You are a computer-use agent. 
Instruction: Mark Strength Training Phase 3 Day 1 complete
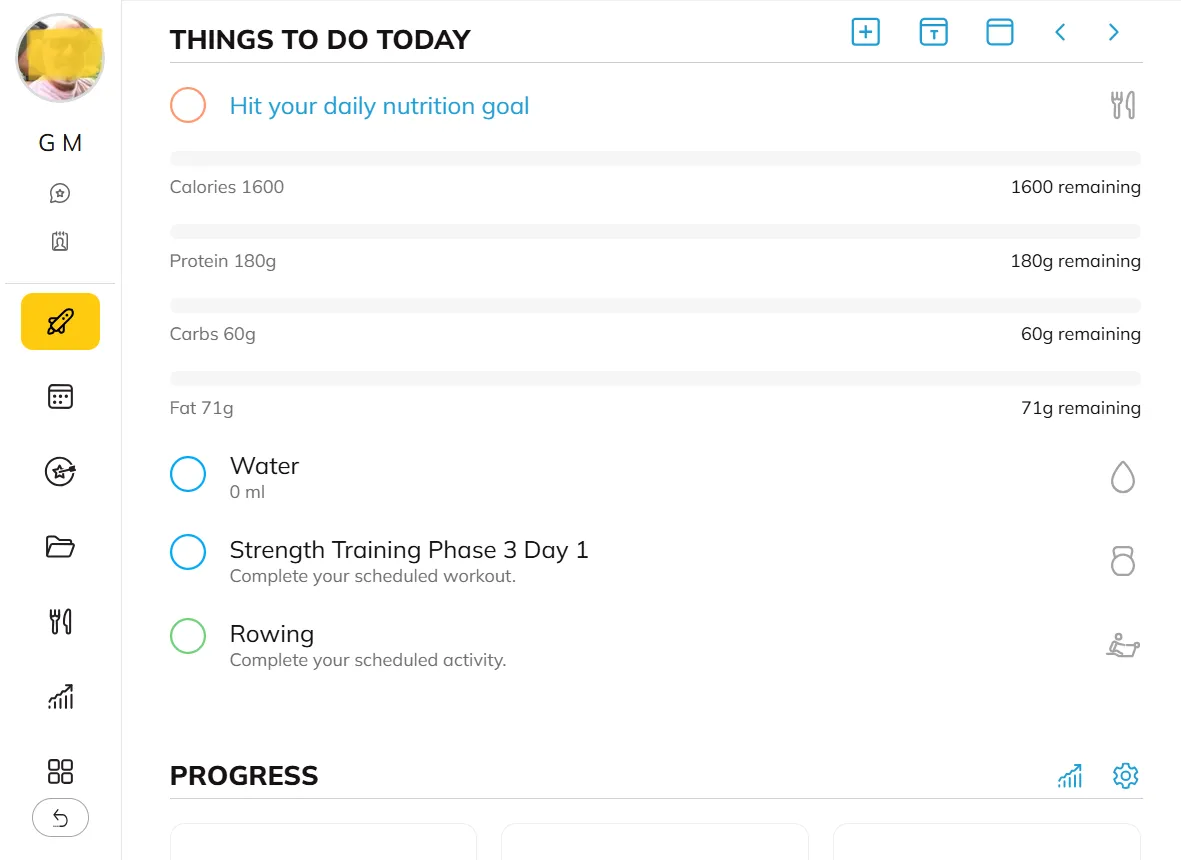(x=188, y=552)
